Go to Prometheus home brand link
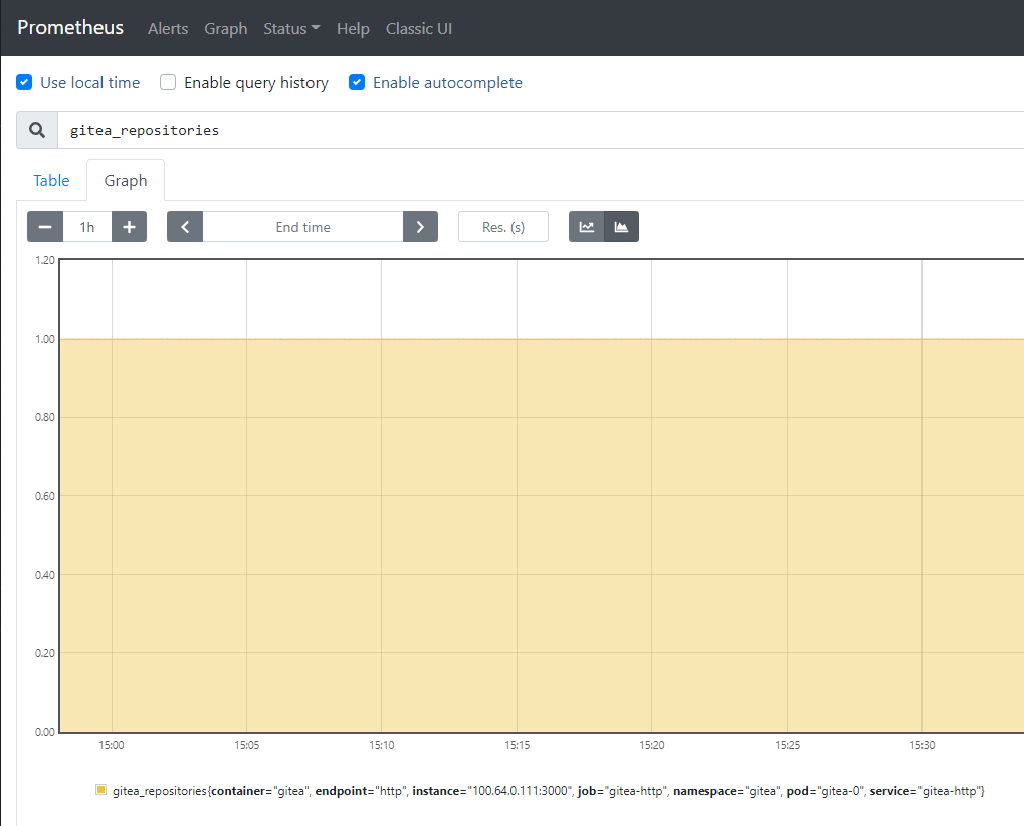The width and height of the screenshot is (1024, 826). tap(71, 27)
